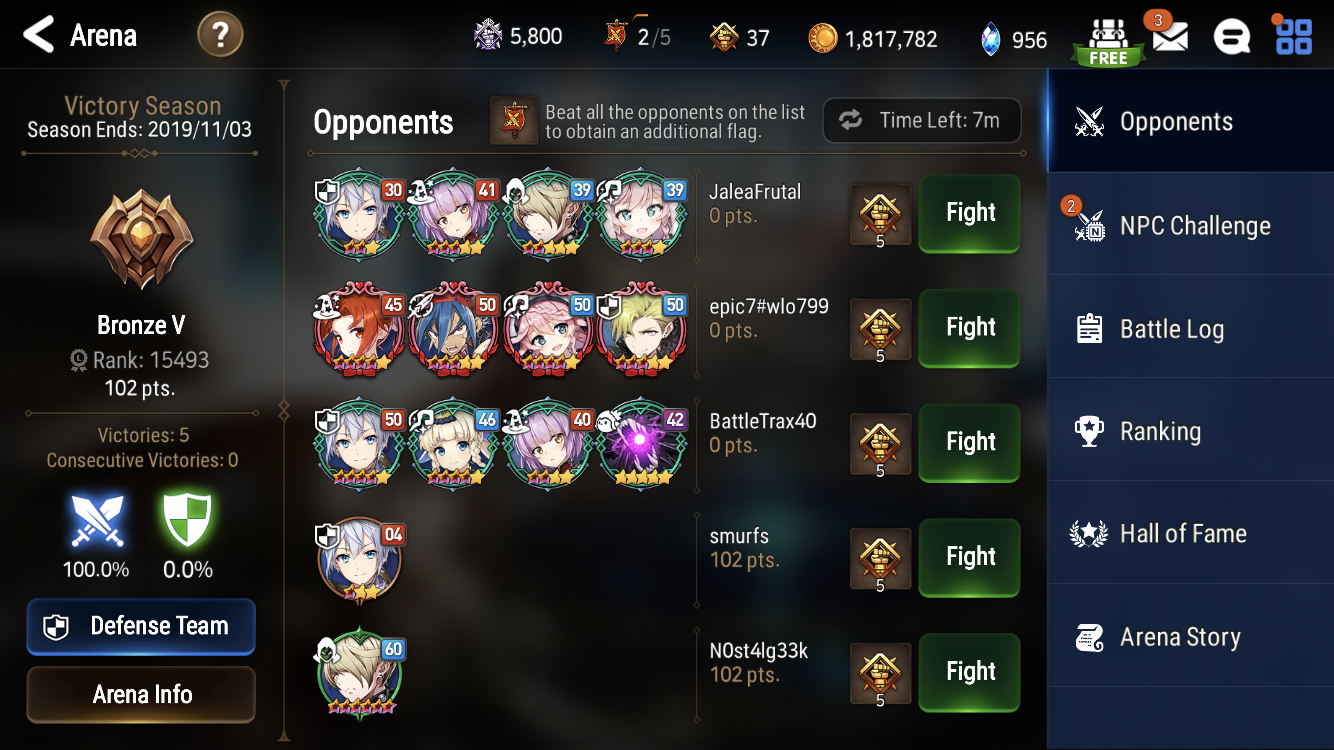Refresh opponents list with Time Left button
The height and width of the screenshot is (750, 1334).
pyautogui.click(x=922, y=121)
